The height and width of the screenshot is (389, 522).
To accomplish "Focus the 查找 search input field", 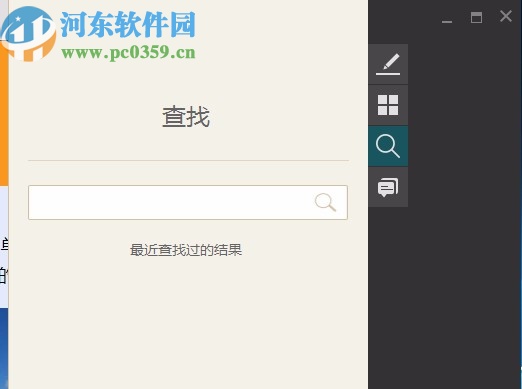I will [x=188, y=202].
